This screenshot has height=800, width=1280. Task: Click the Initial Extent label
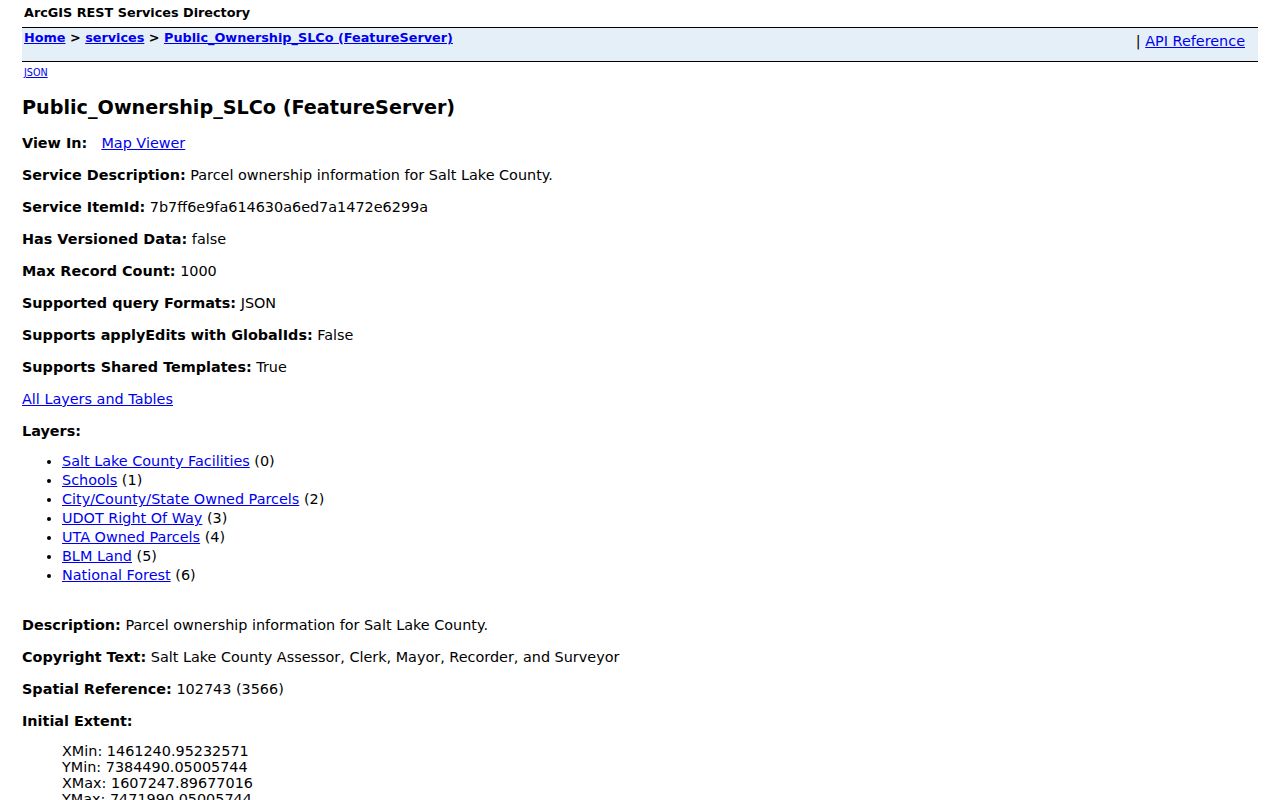(77, 721)
